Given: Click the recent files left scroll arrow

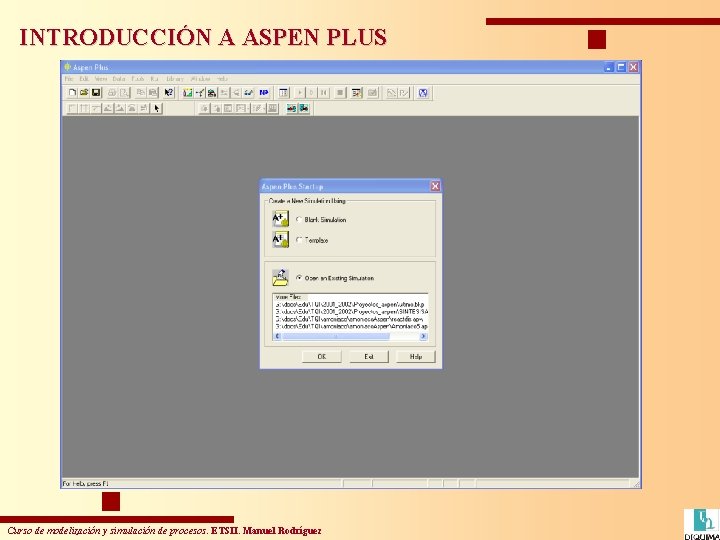Looking at the screenshot, I should 277,337.
